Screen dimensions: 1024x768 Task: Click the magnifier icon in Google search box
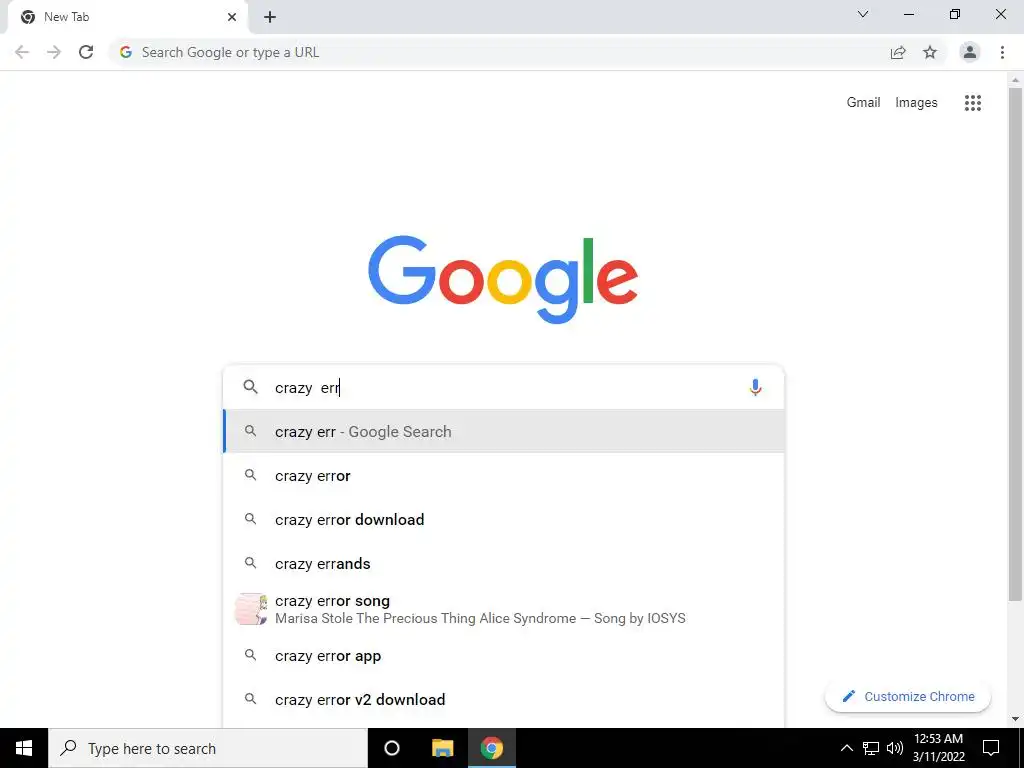pos(251,387)
